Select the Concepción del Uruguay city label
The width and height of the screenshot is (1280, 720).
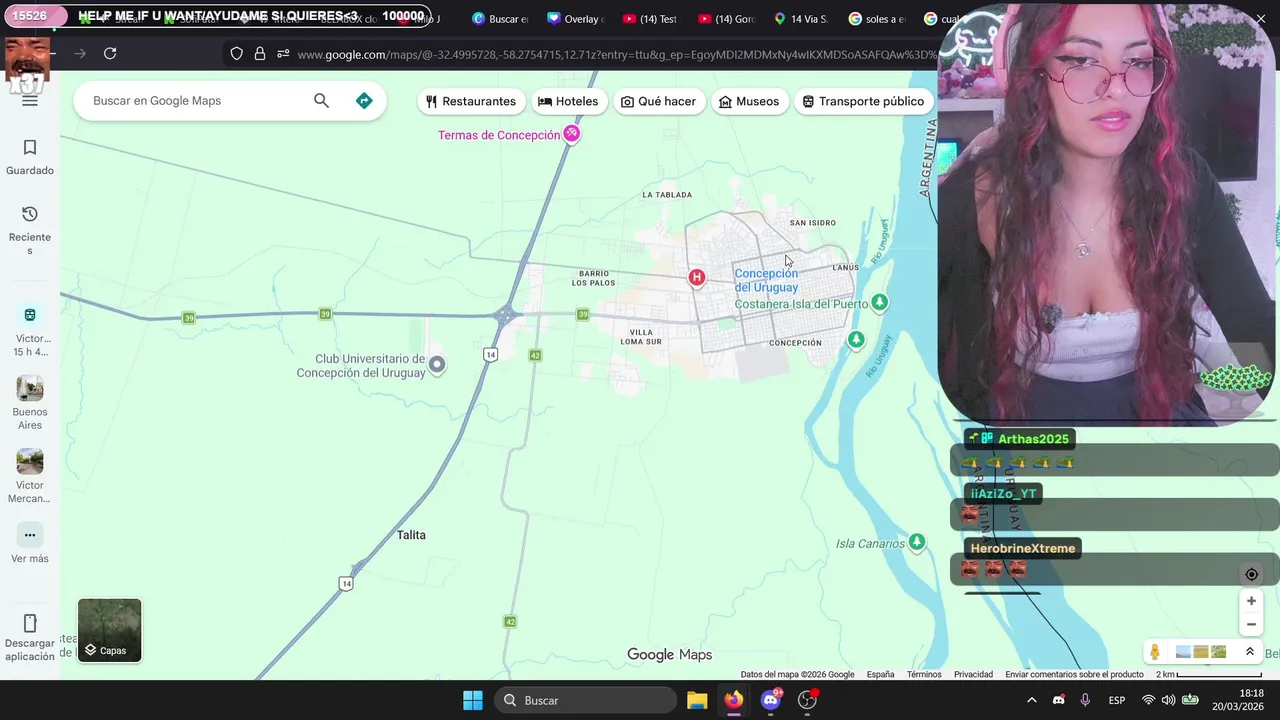pos(766,281)
